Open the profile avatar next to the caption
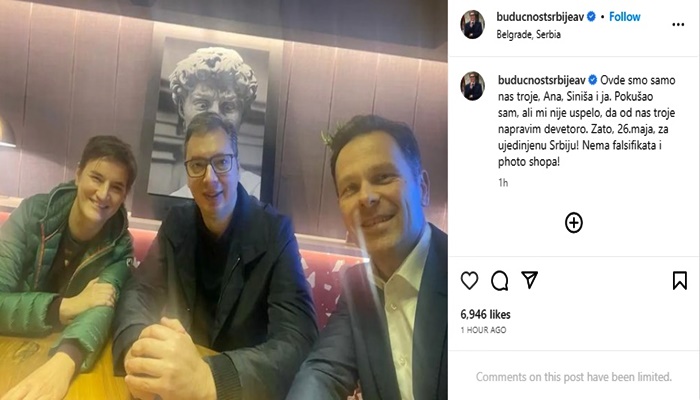Screen dimensions: 700x400 [472, 86]
